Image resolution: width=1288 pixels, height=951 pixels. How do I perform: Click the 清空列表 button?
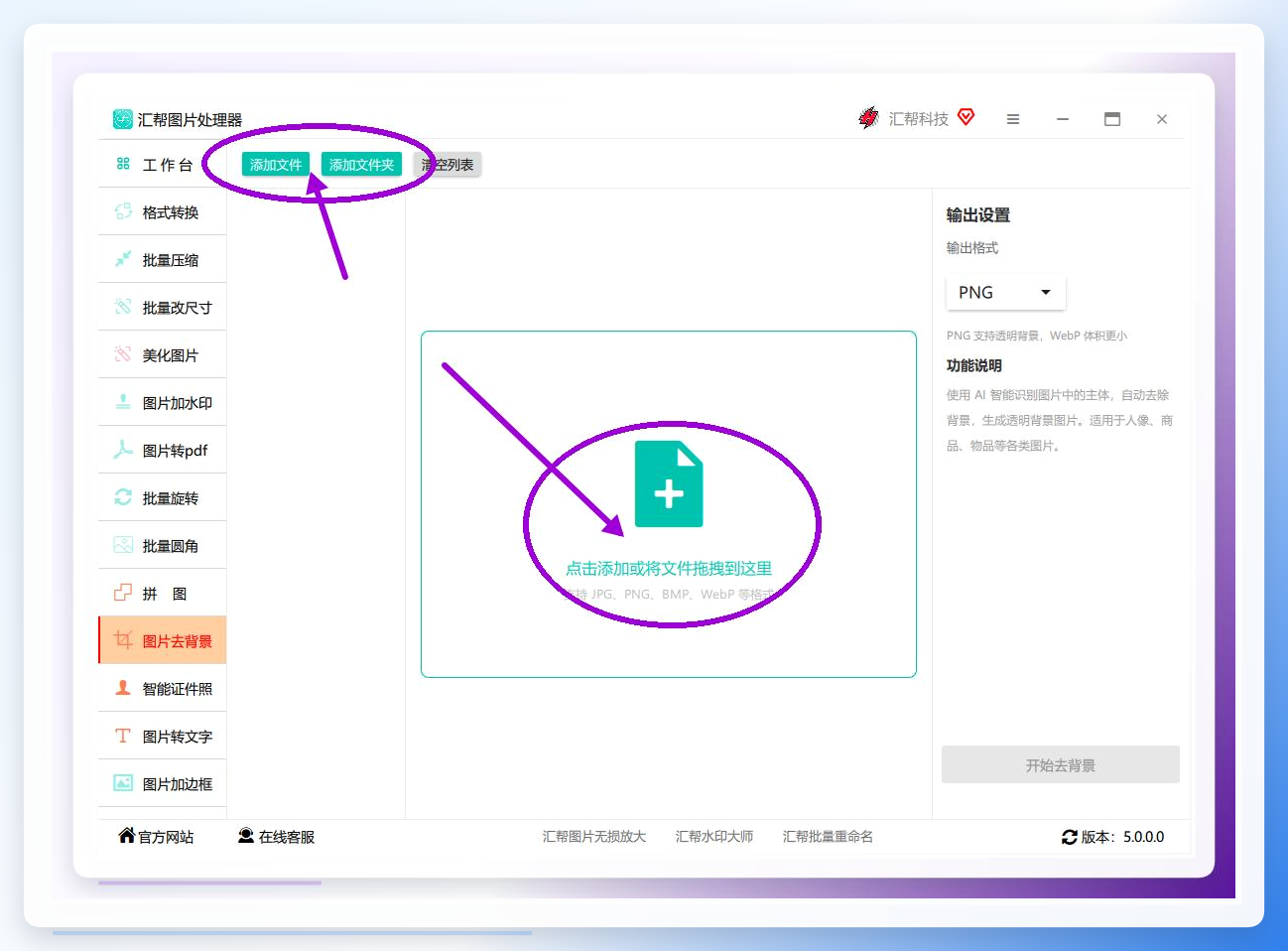(x=448, y=165)
